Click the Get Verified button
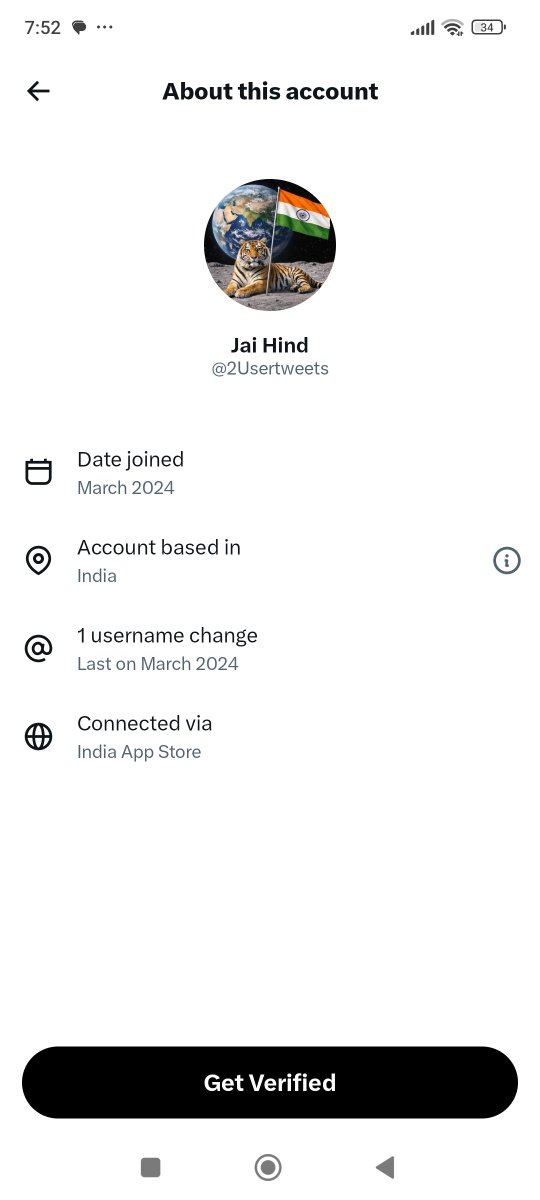The height and width of the screenshot is (1200, 540). click(x=270, y=1083)
